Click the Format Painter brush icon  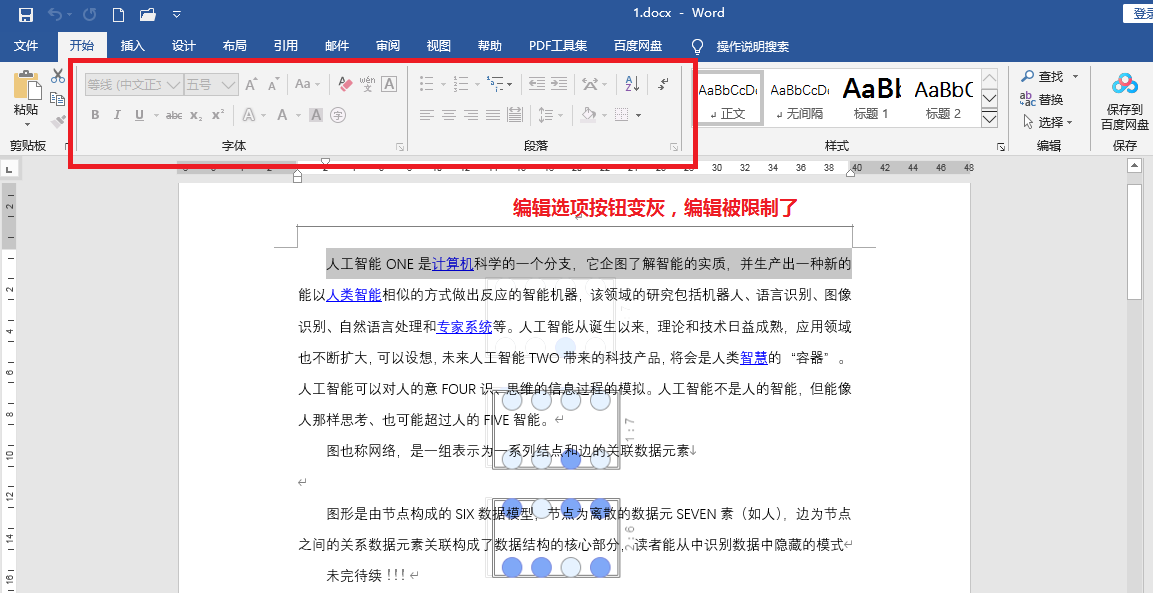point(58,121)
